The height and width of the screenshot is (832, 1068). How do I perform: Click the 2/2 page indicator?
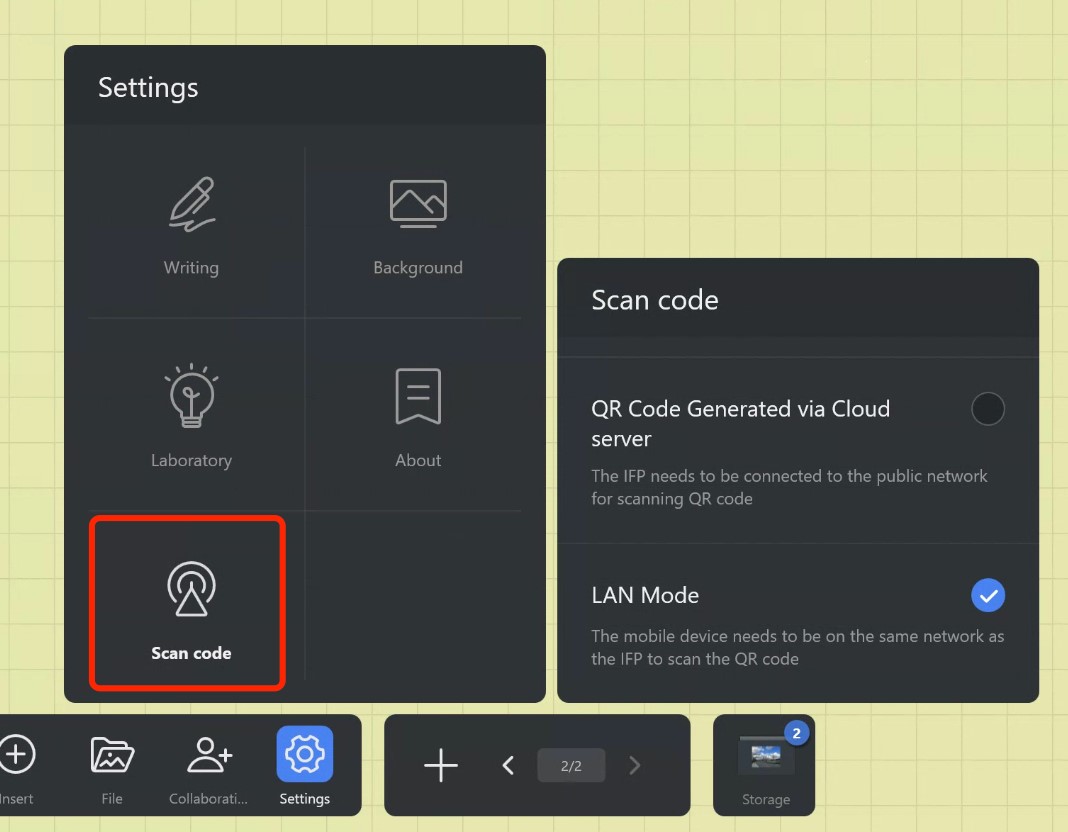(571, 766)
